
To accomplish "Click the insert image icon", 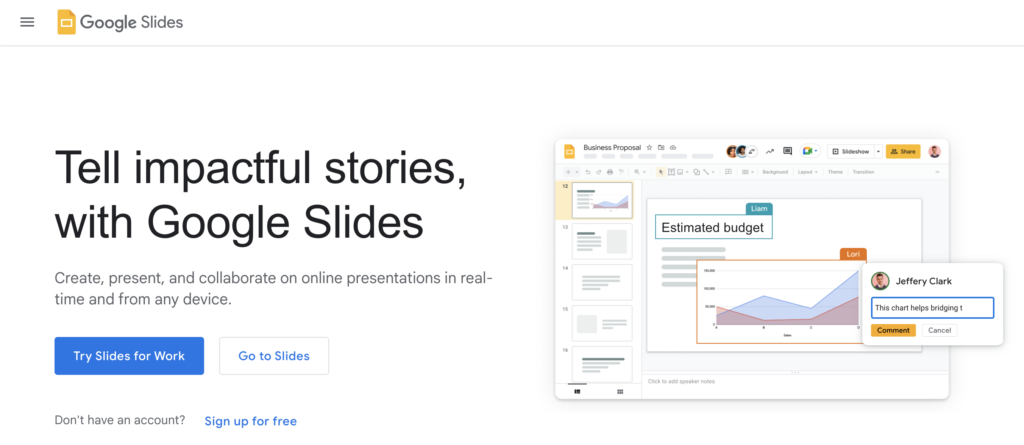I will [680, 172].
